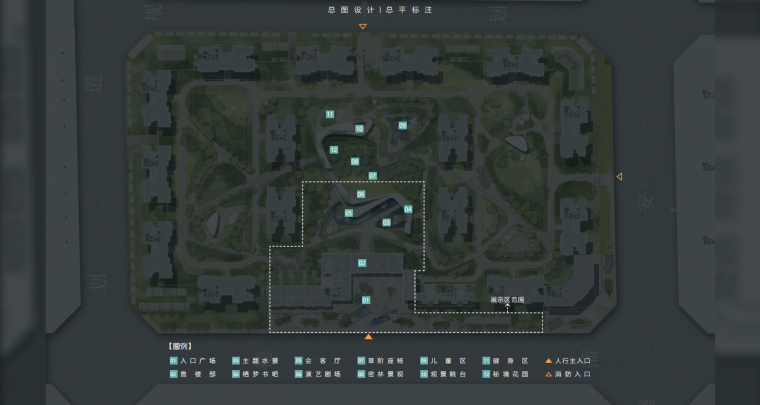Click map marker 07 on the site plan
Viewport: 760px width, 405px height.
372,176
